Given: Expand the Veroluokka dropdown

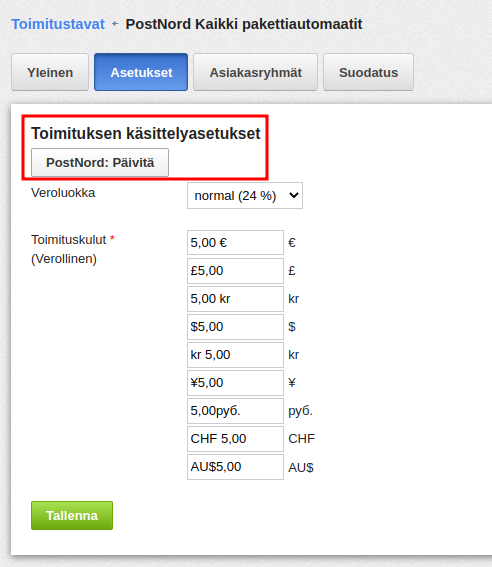Looking at the screenshot, I should click(245, 196).
